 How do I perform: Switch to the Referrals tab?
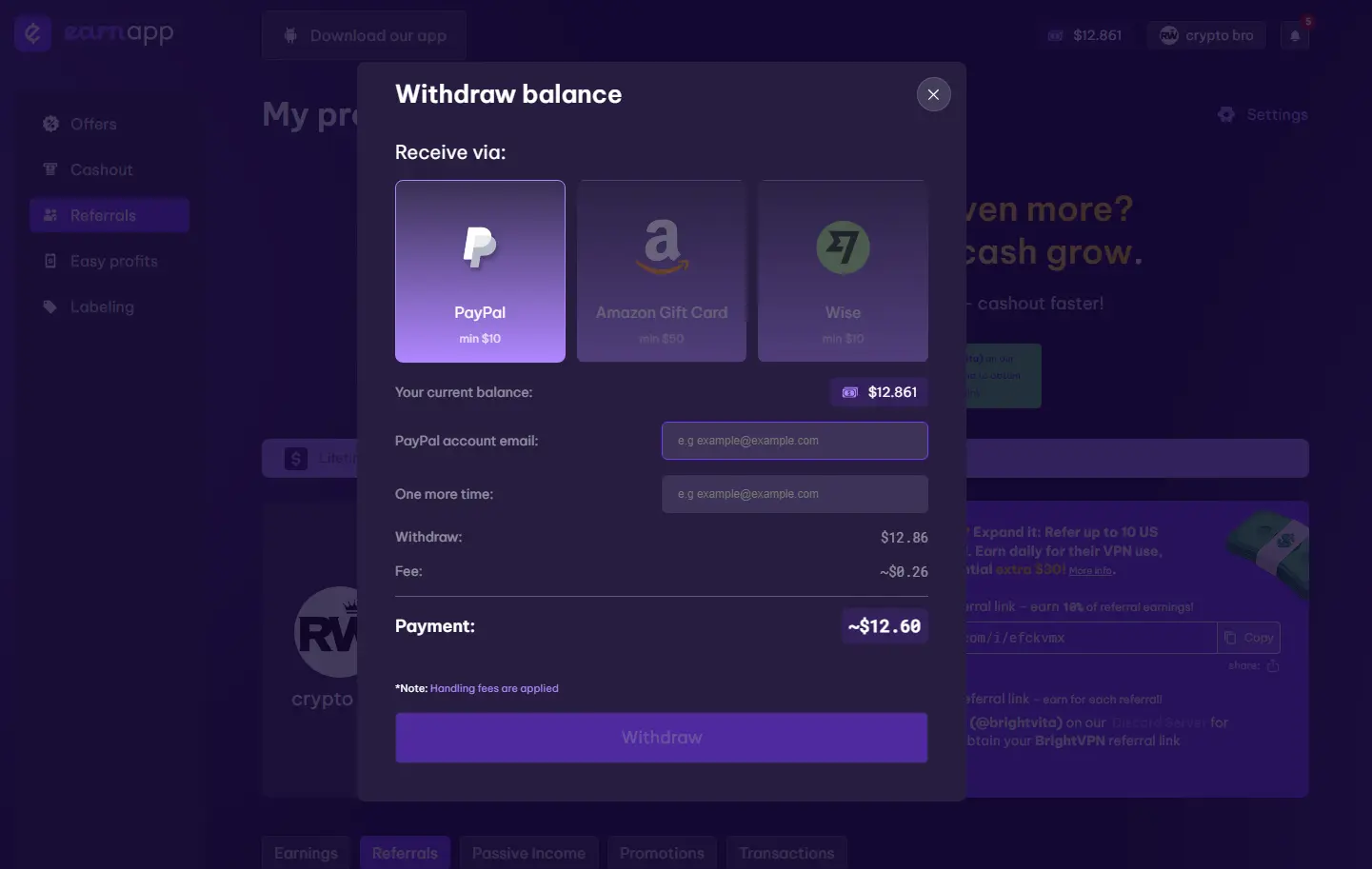point(405,853)
